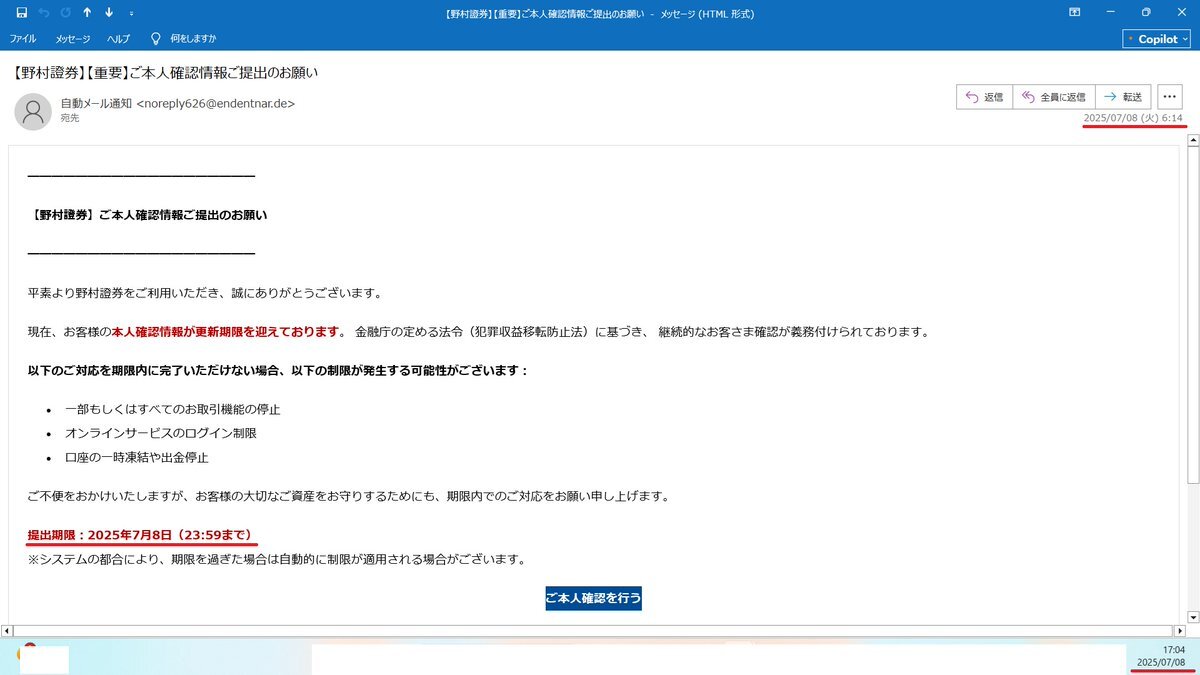1200x675 pixels.
Task: Click the vertical scrollbar up arrow
Action: click(1192, 141)
